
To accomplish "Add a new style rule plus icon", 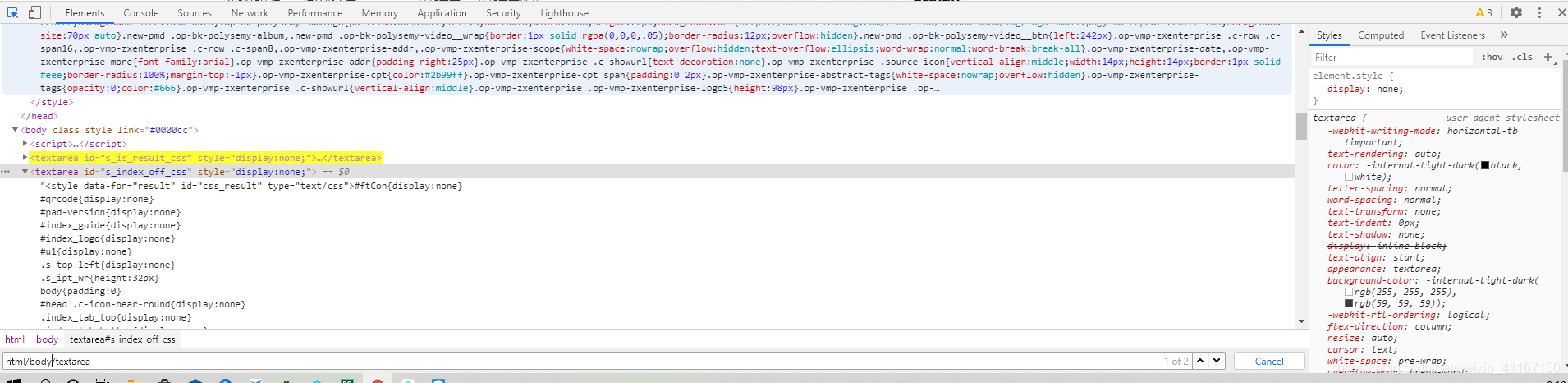I will coord(1548,57).
